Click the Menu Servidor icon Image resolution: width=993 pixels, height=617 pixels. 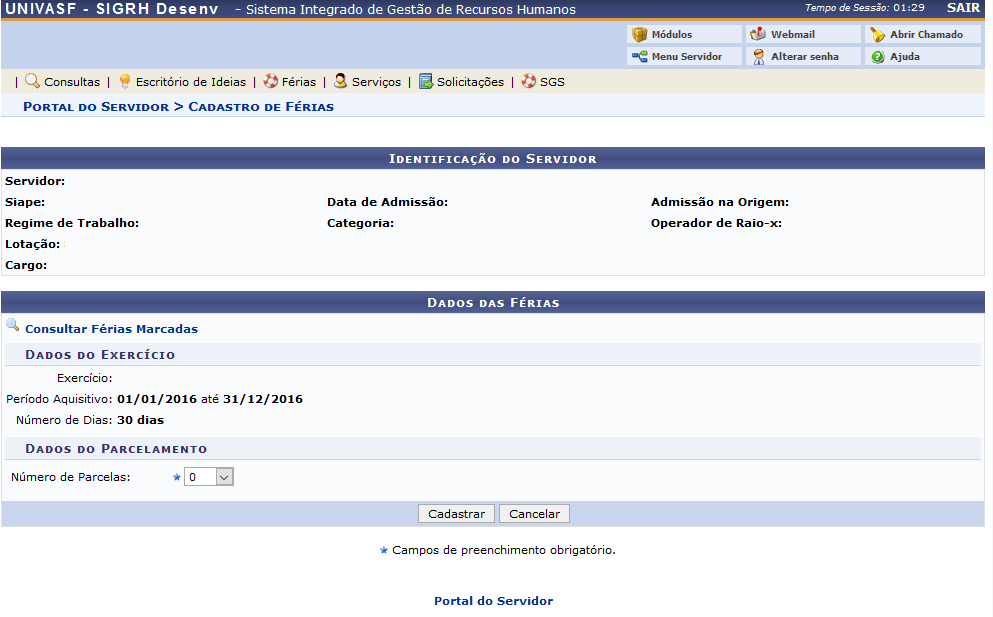point(639,57)
